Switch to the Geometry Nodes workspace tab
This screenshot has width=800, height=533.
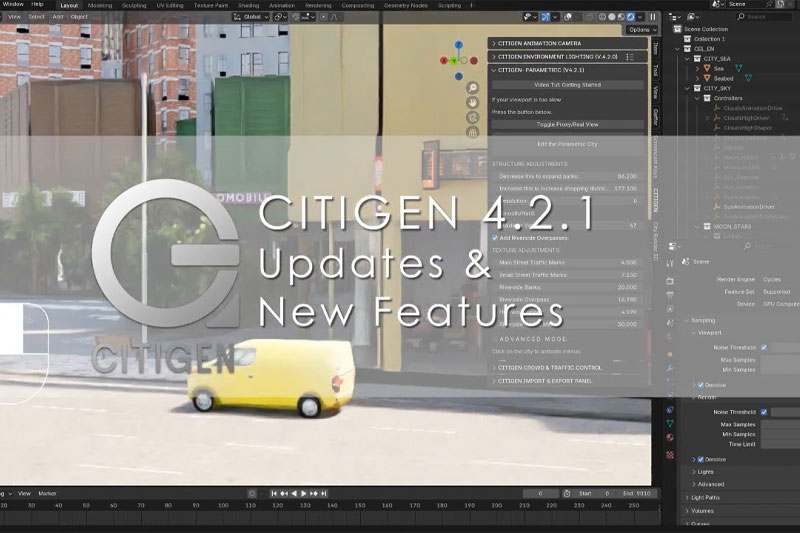click(x=406, y=5)
